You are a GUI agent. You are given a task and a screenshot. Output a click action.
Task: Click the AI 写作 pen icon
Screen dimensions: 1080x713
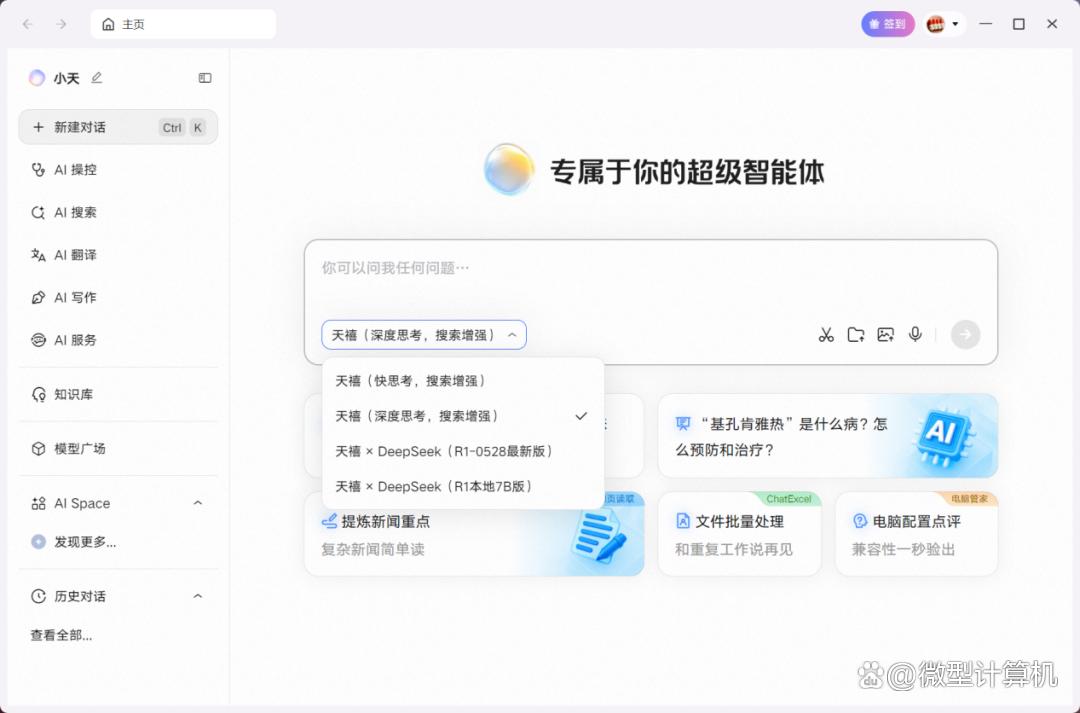point(38,298)
